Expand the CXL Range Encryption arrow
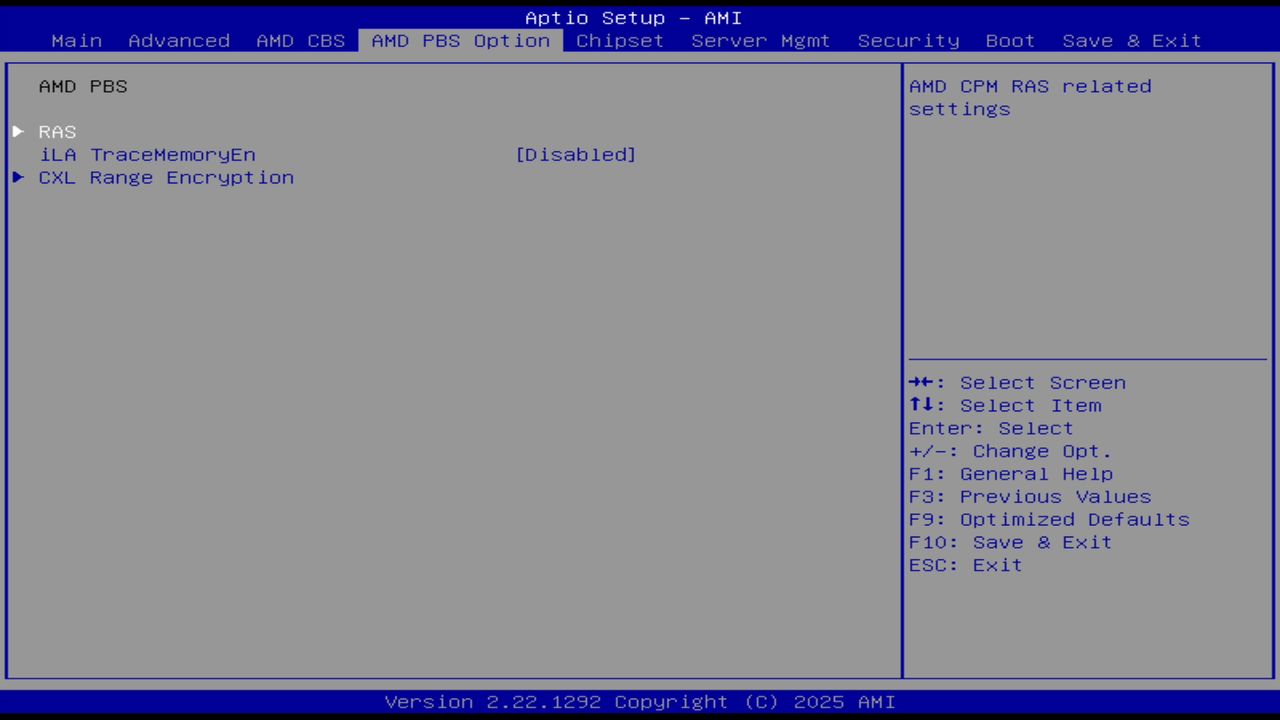 click(18, 178)
